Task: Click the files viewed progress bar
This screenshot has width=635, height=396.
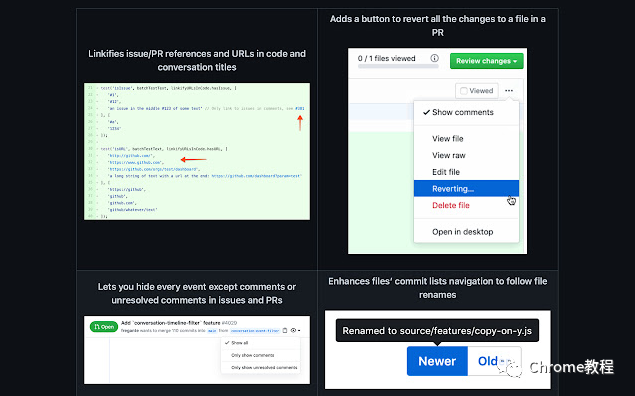Action: point(398,66)
